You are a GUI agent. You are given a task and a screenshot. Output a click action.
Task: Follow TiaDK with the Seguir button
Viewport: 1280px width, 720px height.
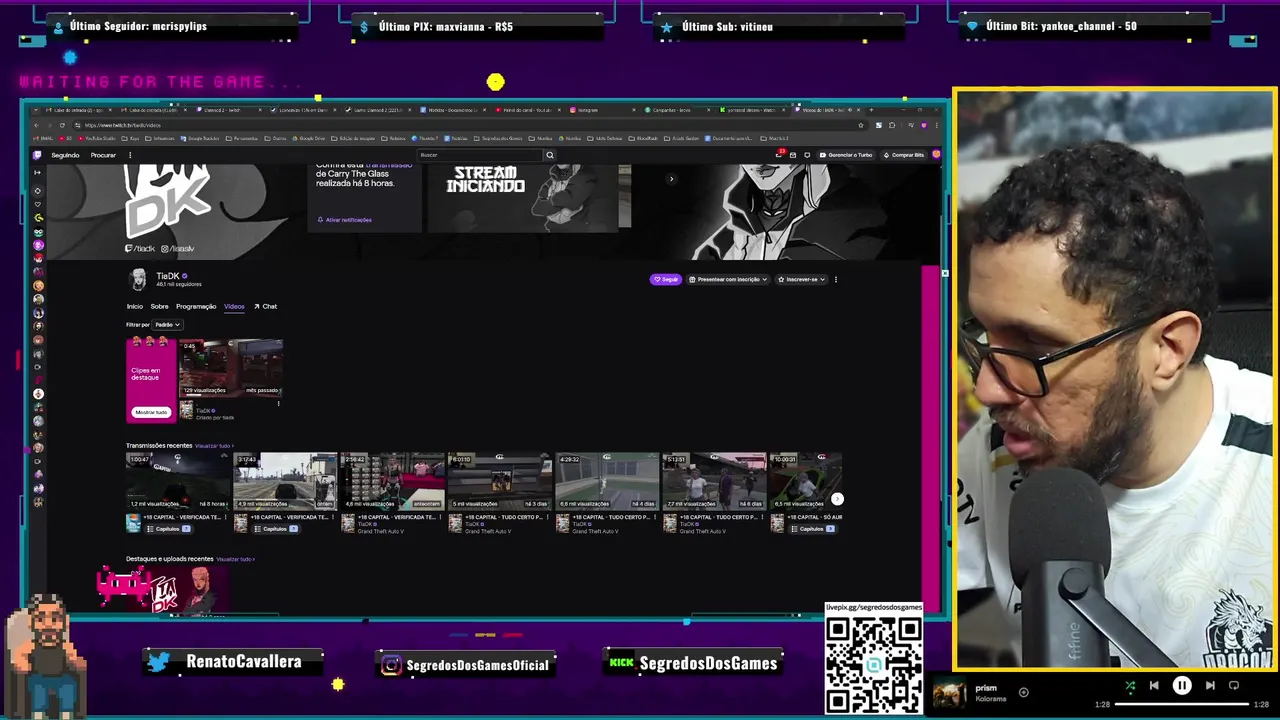coord(666,280)
